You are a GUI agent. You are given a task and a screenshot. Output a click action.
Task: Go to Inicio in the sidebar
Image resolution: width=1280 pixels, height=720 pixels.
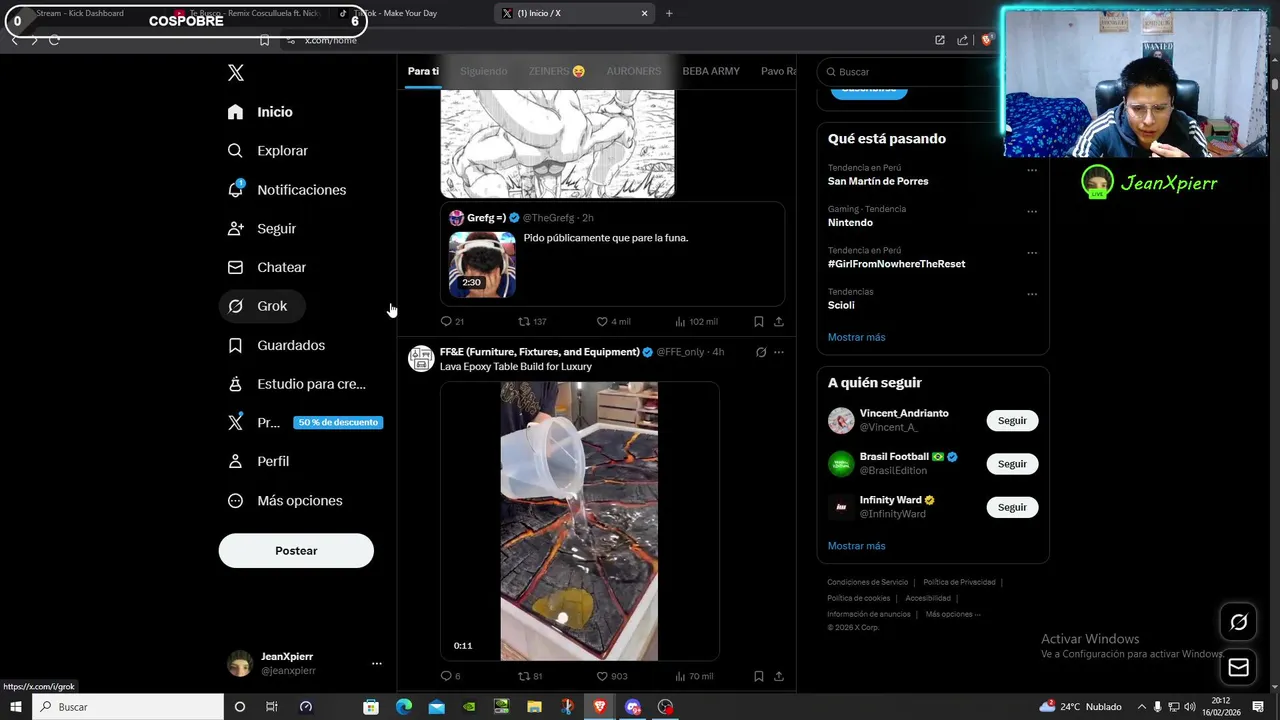point(260,112)
